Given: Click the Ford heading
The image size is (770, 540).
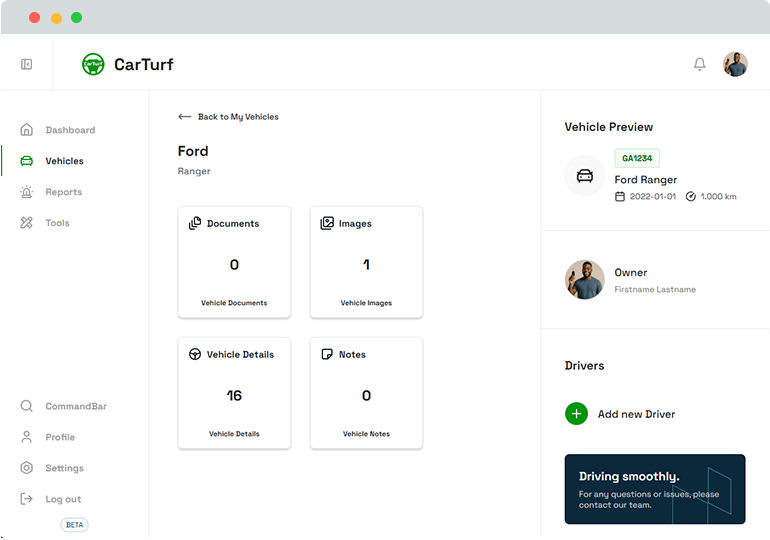Looking at the screenshot, I should pyautogui.click(x=193, y=151).
